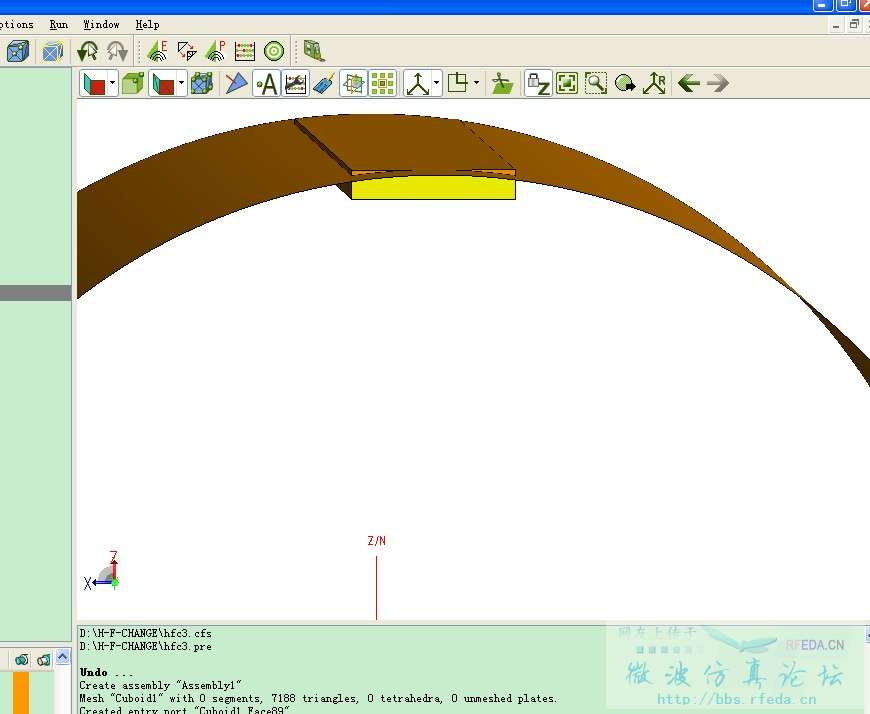Viewport: 870px width, 714px height.
Task: Go to next view with forward arrow
Action: tap(718, 84)
